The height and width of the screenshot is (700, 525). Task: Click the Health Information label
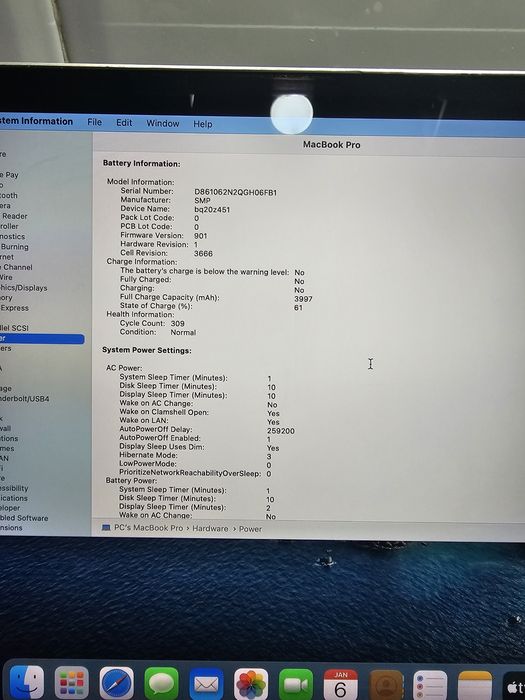pos(140,314)
